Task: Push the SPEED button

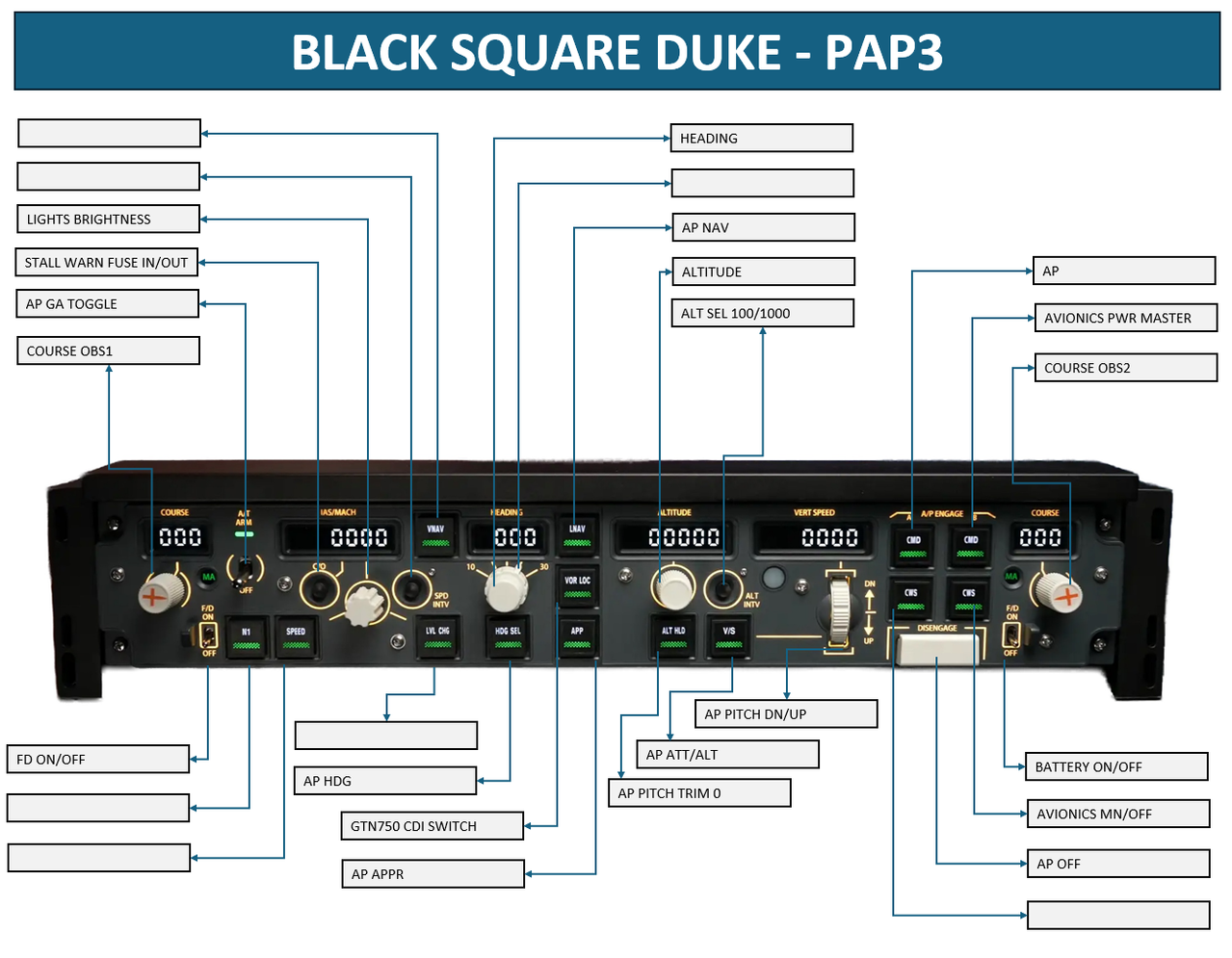Action: click(296, 637)
